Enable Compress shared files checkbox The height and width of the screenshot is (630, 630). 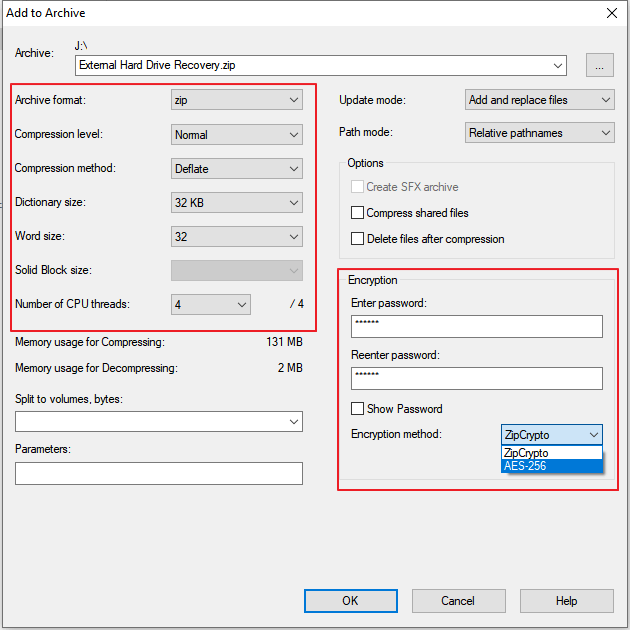358,213
